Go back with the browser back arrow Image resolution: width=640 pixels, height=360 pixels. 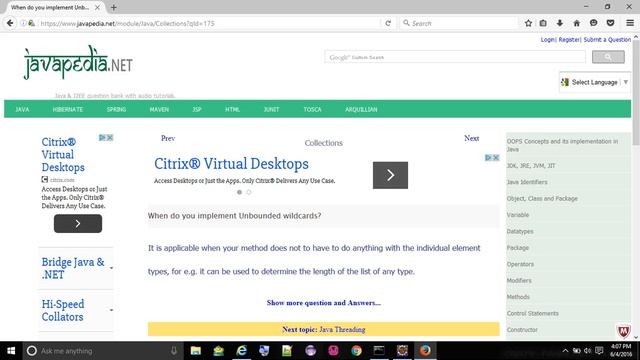10,23
